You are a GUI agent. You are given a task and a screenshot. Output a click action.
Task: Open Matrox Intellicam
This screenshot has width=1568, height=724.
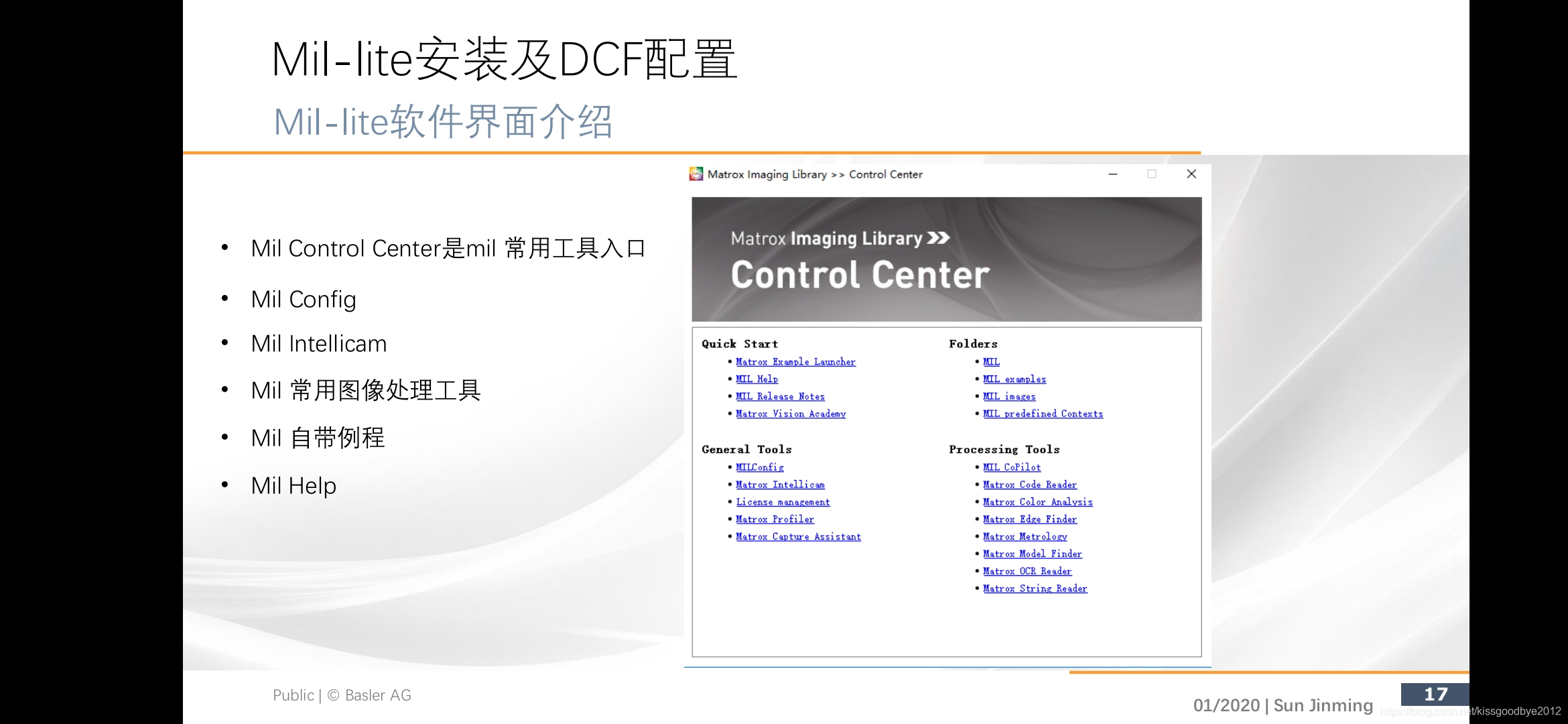click(x=780, y=485)
